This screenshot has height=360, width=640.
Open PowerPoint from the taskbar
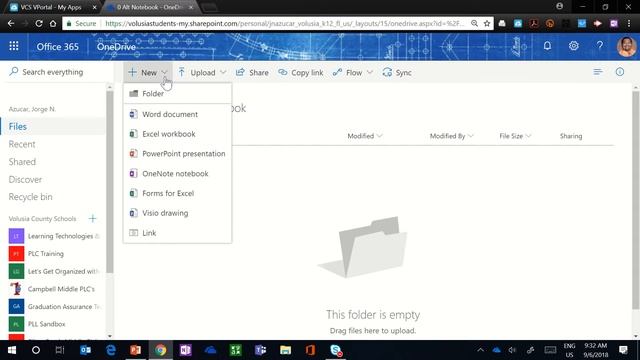(136, 350)
